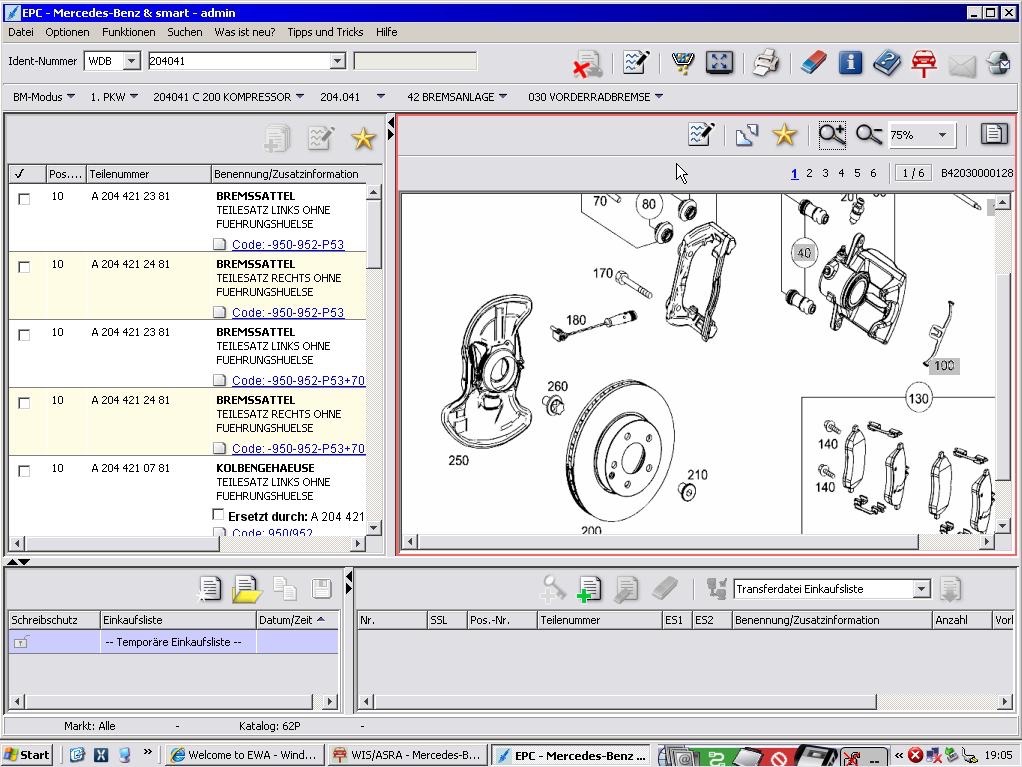Viewport: 1022px width, 767px height.
Task: Click the image notes pencil icon
Action: point(701,135)
